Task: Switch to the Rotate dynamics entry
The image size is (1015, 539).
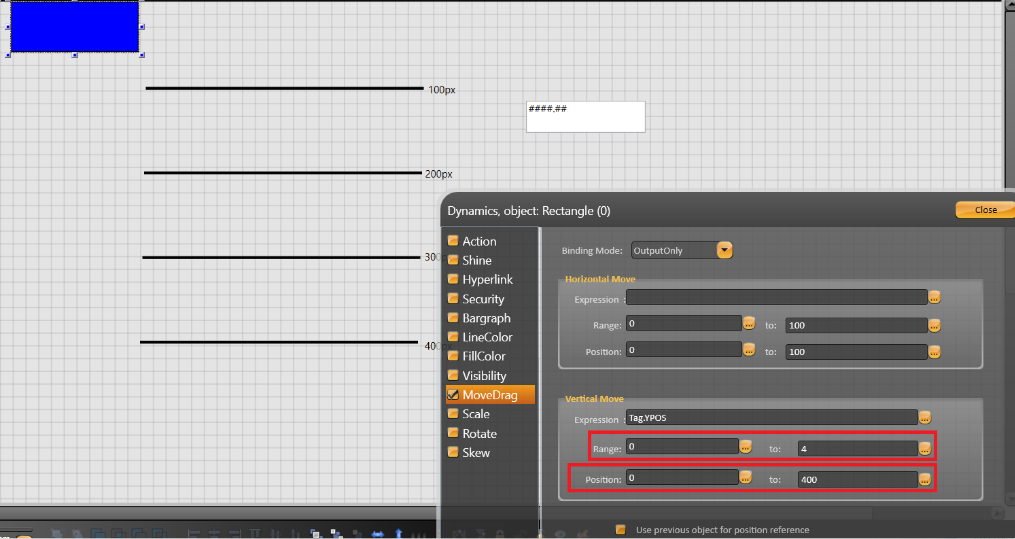Action: 479,433
